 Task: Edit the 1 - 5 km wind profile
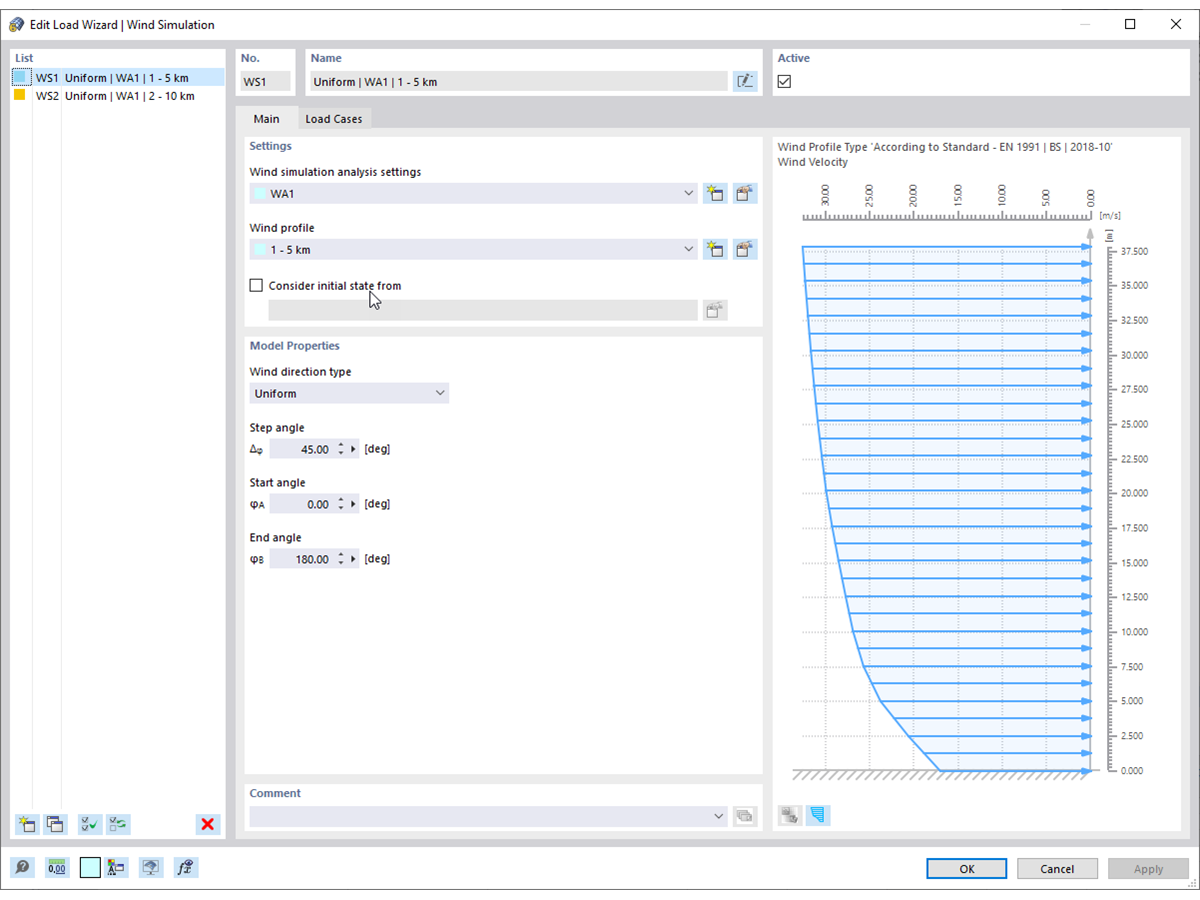pyautogui.click(x=745, y=250)
